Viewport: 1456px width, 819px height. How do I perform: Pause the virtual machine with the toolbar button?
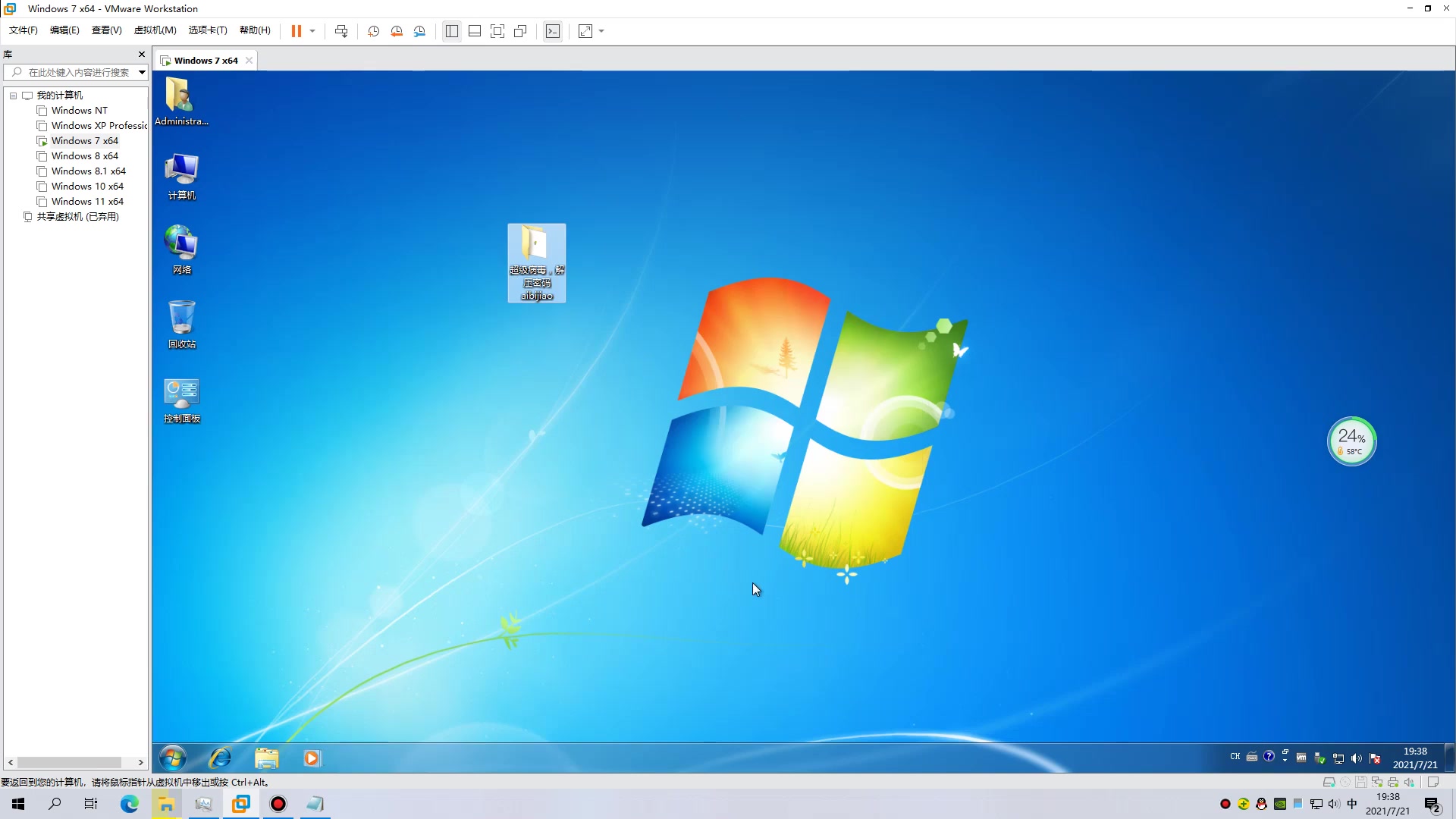click(297, 31)
